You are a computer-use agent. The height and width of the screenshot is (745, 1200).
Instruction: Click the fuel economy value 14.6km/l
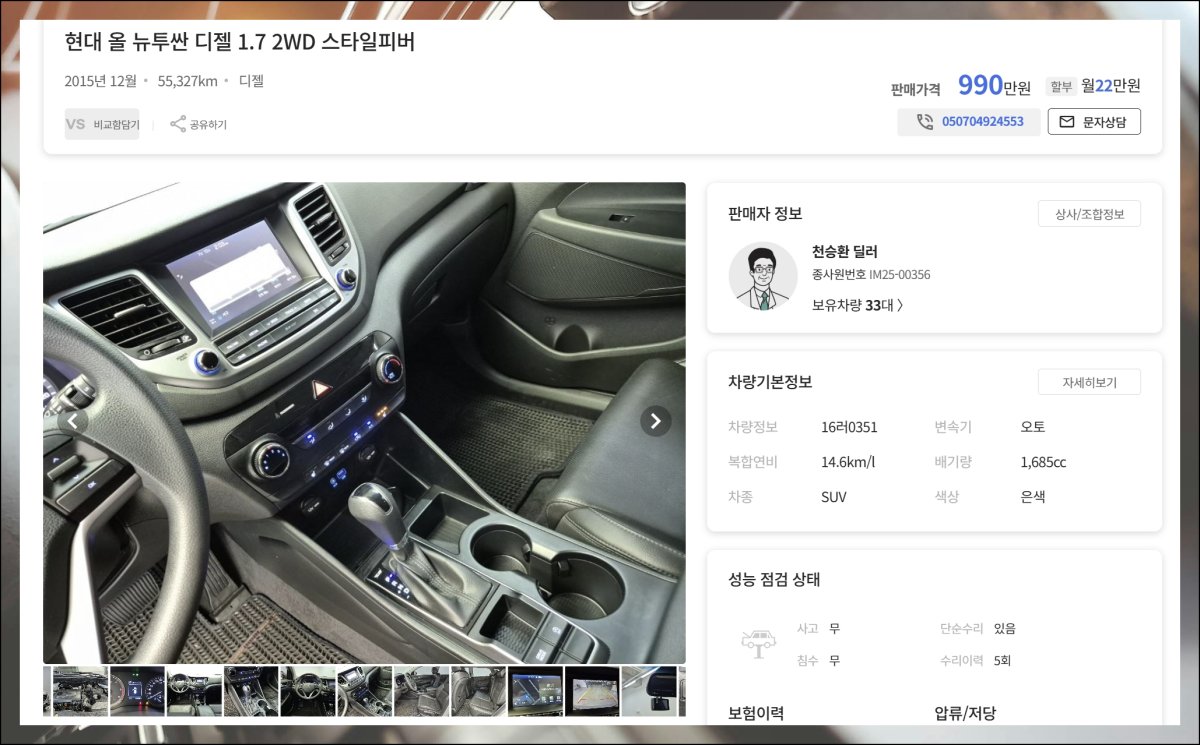tap(848, 462)
